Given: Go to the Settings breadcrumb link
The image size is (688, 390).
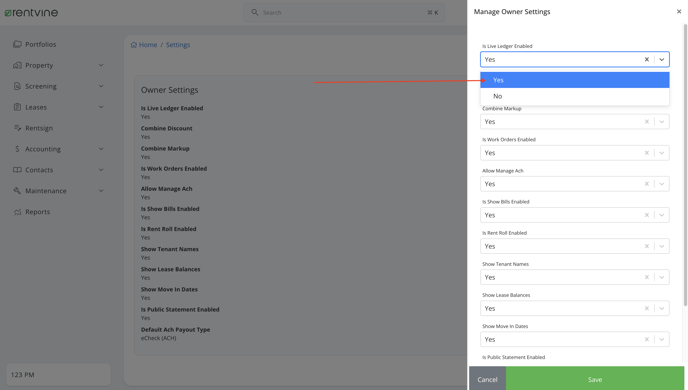Looking at the screenshot, I should (178, 45).
